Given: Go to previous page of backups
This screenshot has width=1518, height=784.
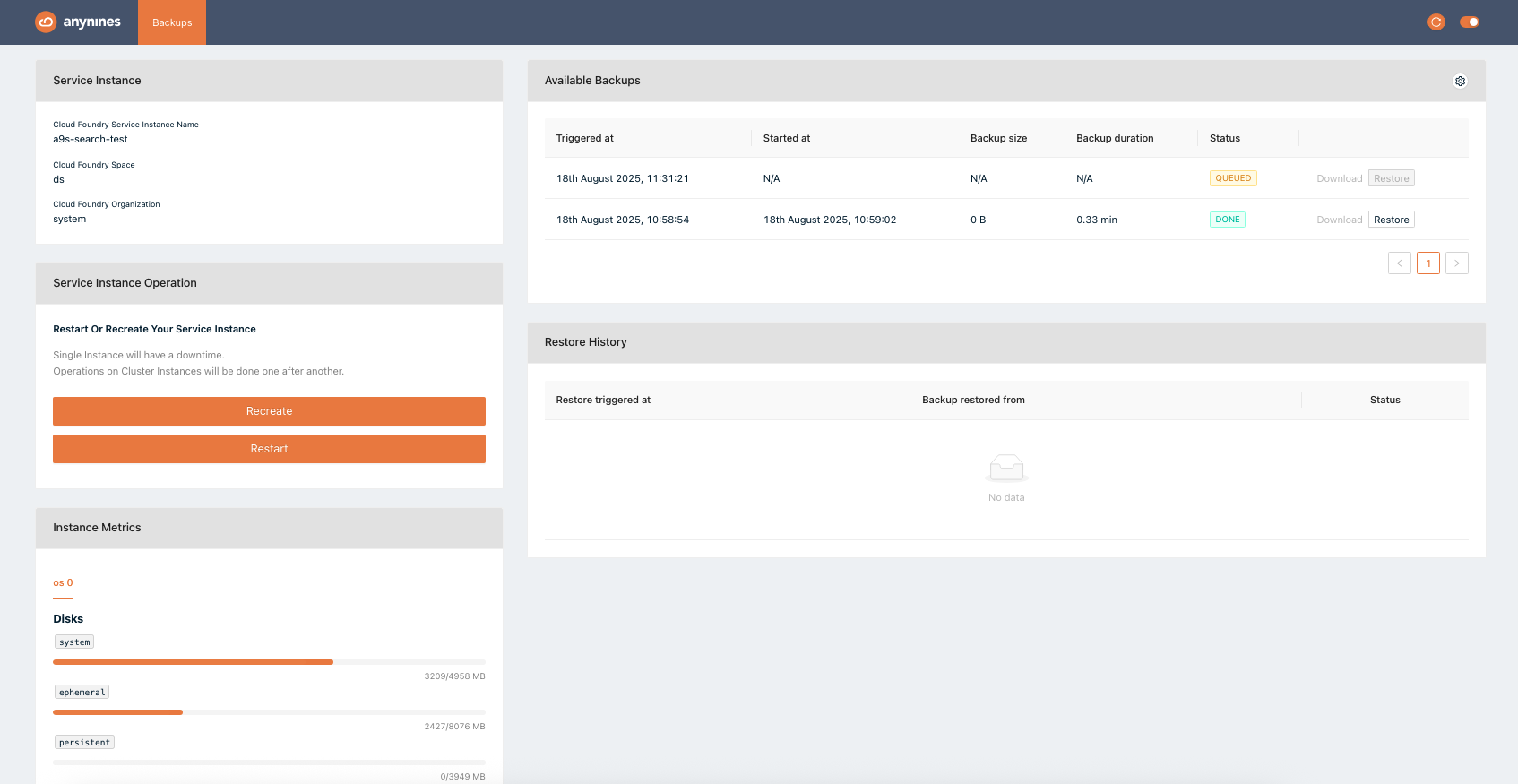Looking at the screenshot, I should coord(1399,263).
